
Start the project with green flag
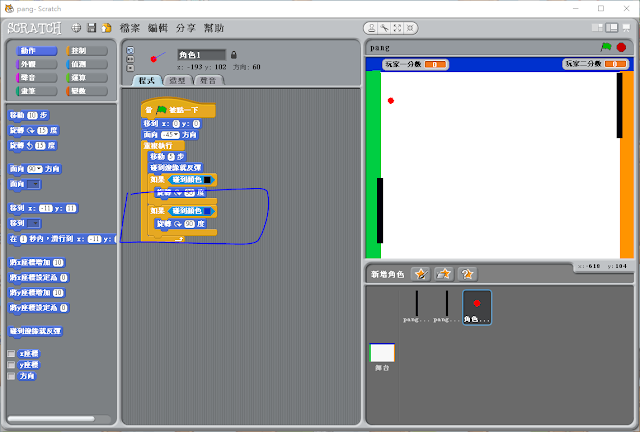click(x=606, y=47)
